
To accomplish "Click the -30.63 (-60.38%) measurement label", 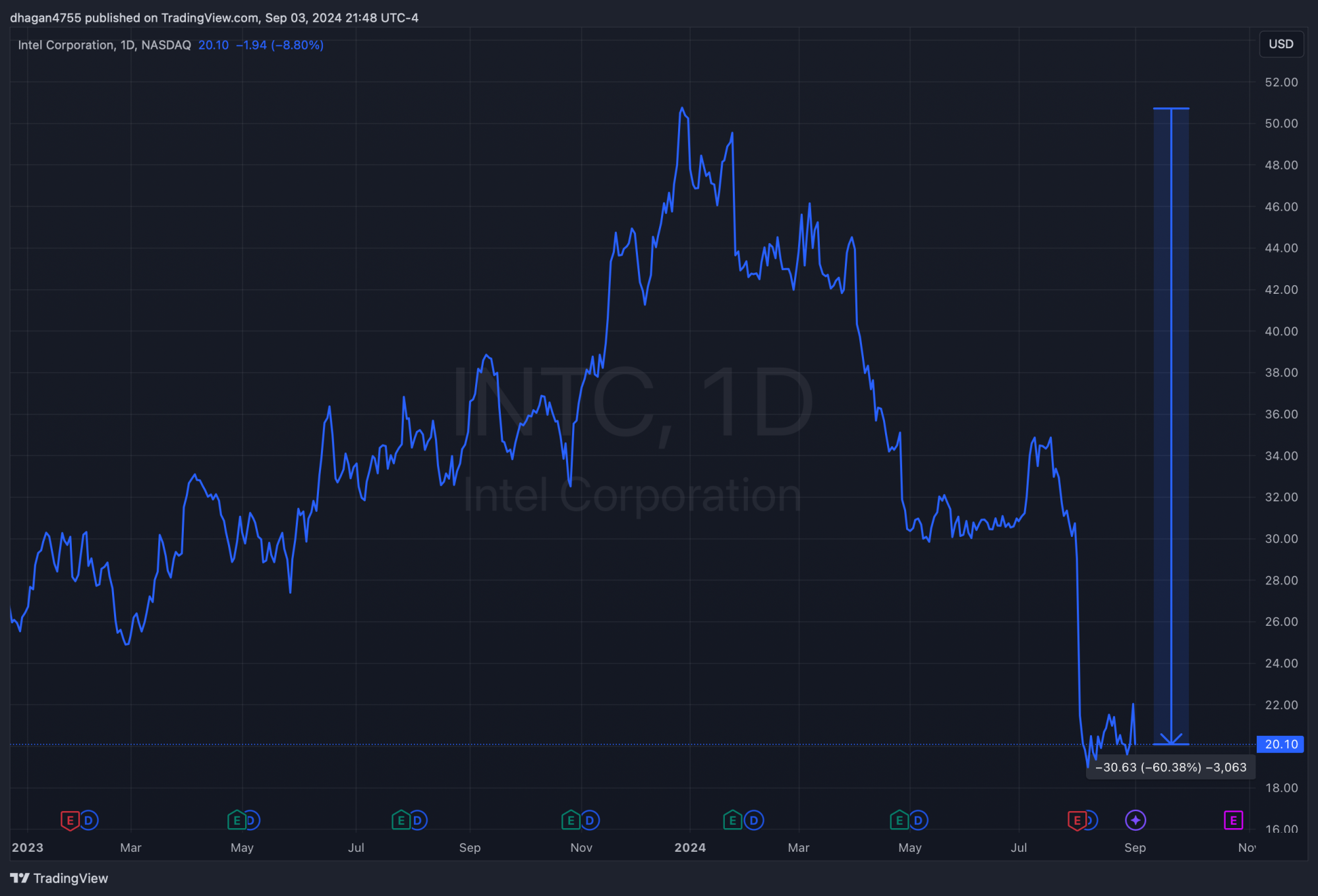I will (1170, 767).
